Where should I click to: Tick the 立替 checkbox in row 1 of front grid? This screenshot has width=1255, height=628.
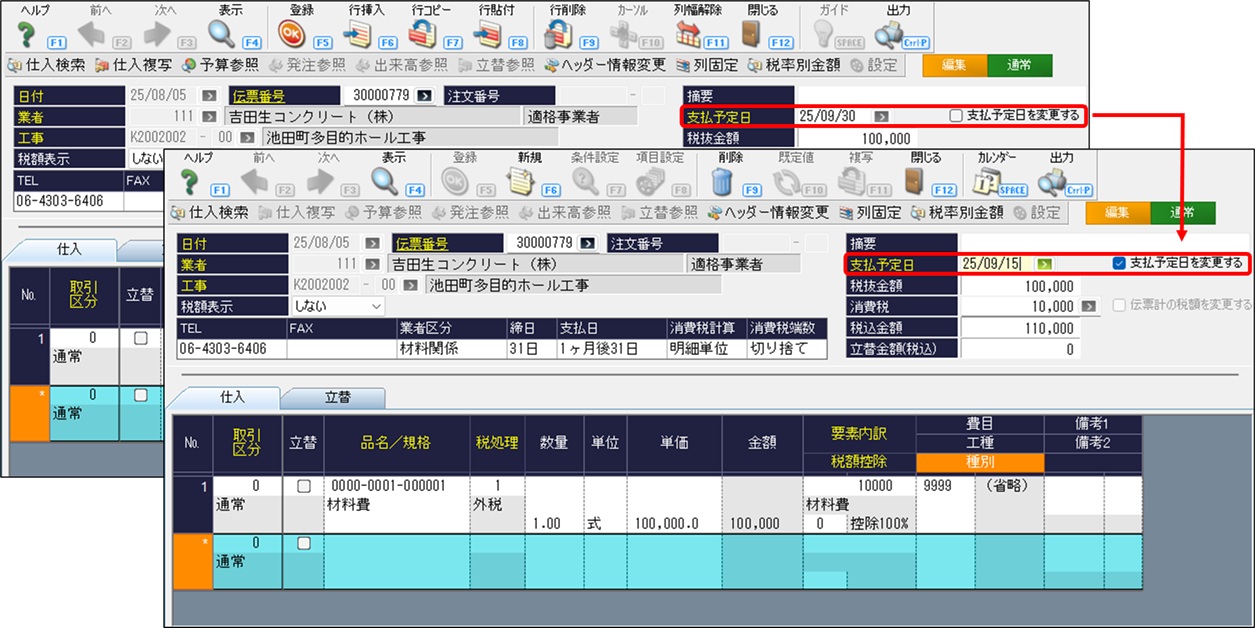click(x=301, y=486)
